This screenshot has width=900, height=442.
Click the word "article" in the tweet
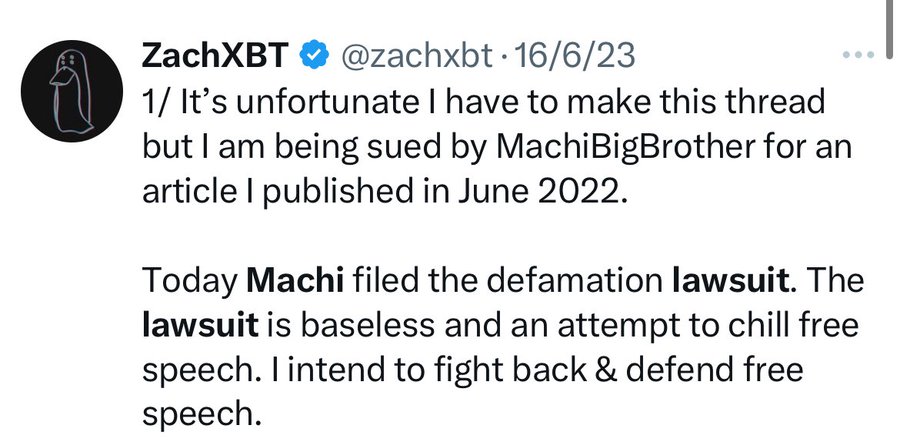click(x=181, y=192)
